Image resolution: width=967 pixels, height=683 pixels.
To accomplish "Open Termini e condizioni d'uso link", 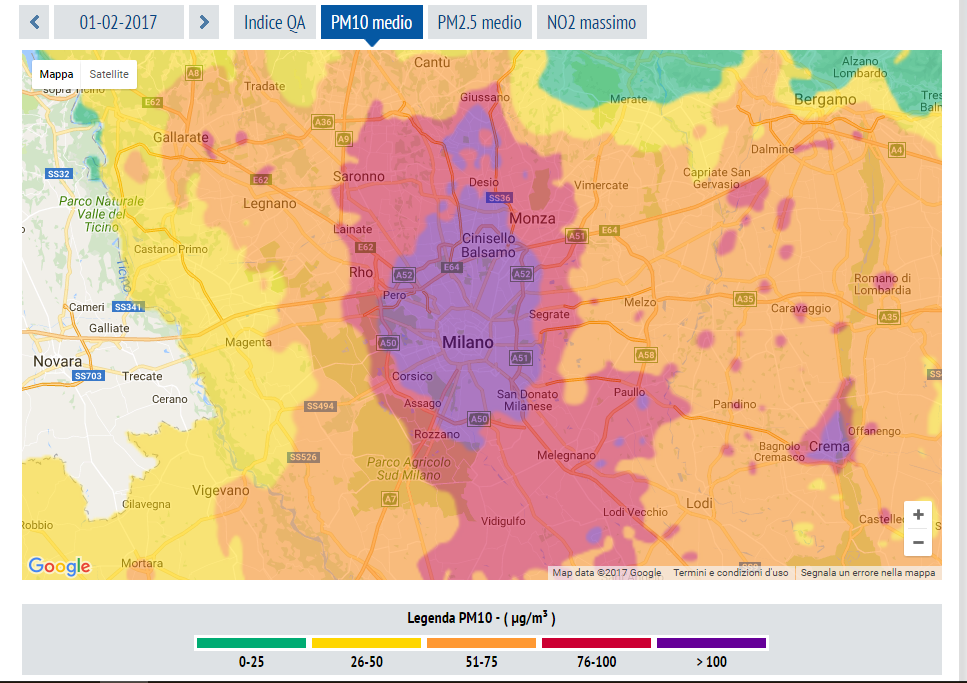I will (730, 573).
